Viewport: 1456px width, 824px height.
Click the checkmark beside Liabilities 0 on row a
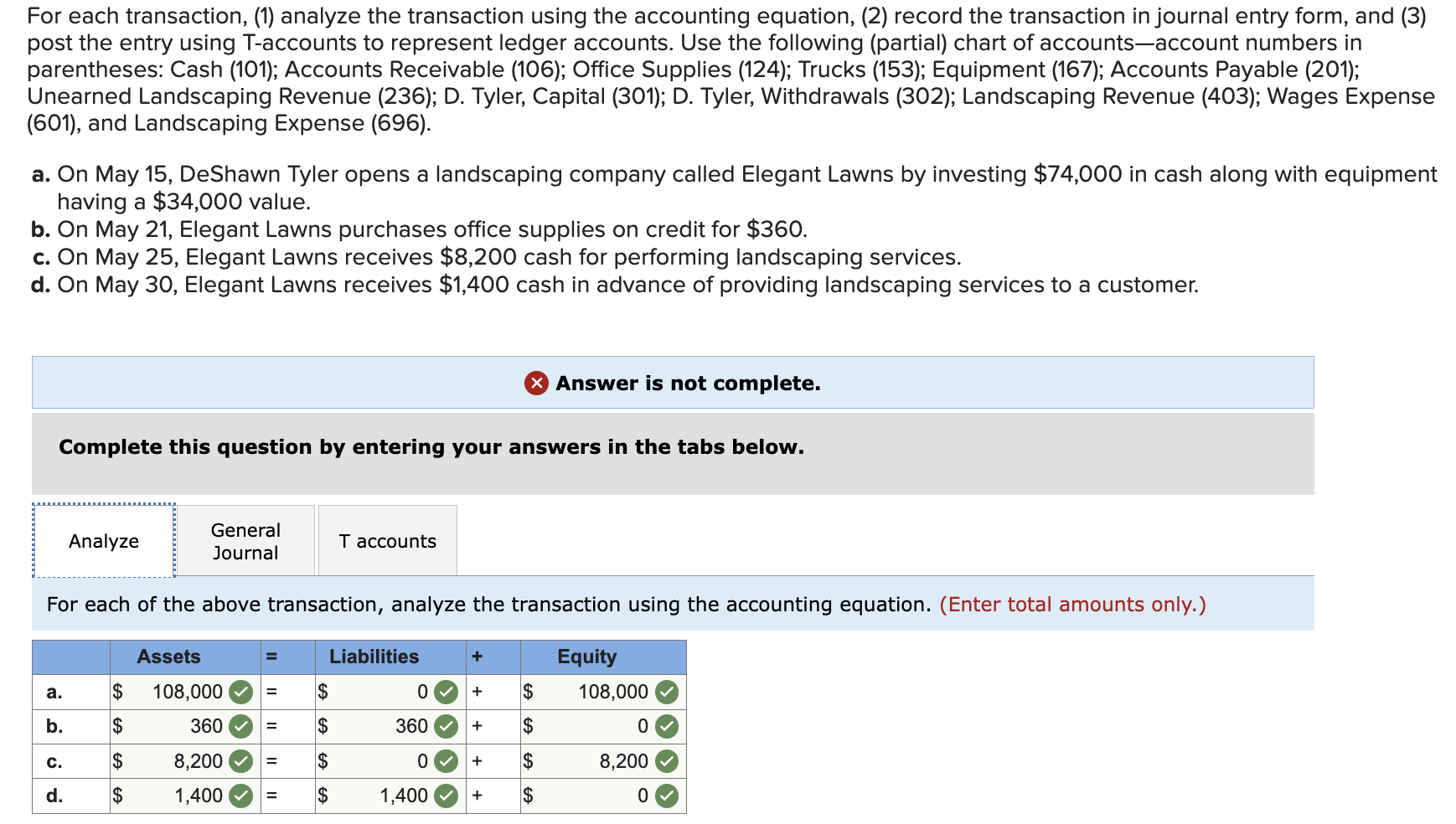coord(447,692)
